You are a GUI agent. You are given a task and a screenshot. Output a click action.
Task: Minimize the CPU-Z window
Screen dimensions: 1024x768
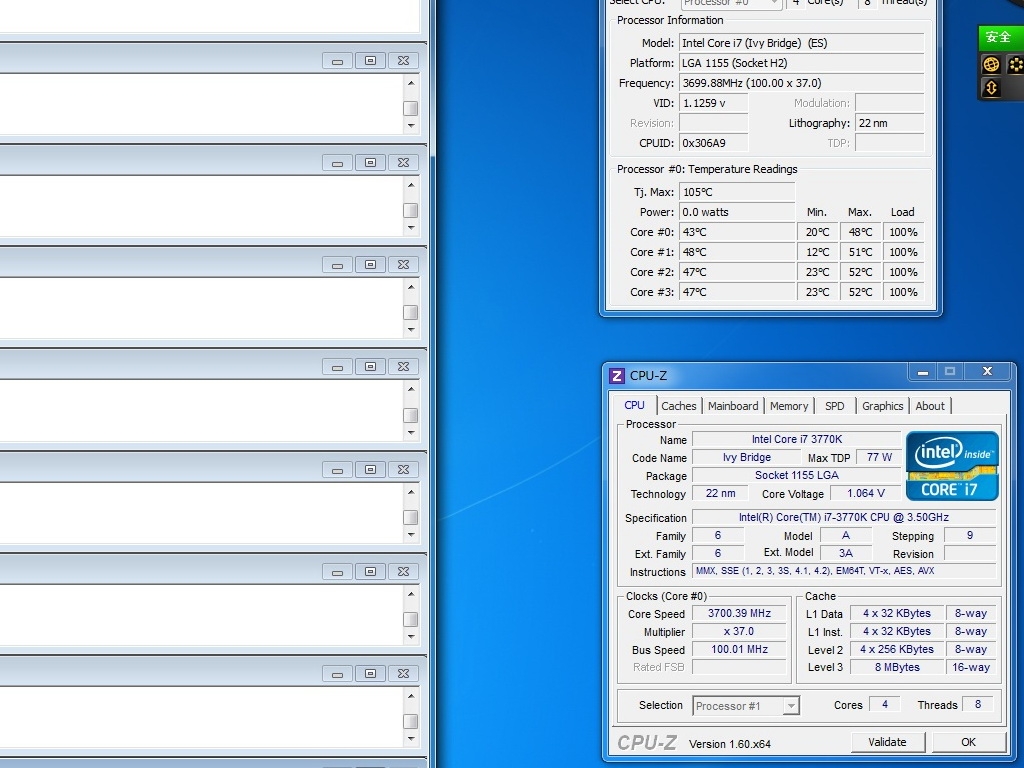(x=921, y=372)
